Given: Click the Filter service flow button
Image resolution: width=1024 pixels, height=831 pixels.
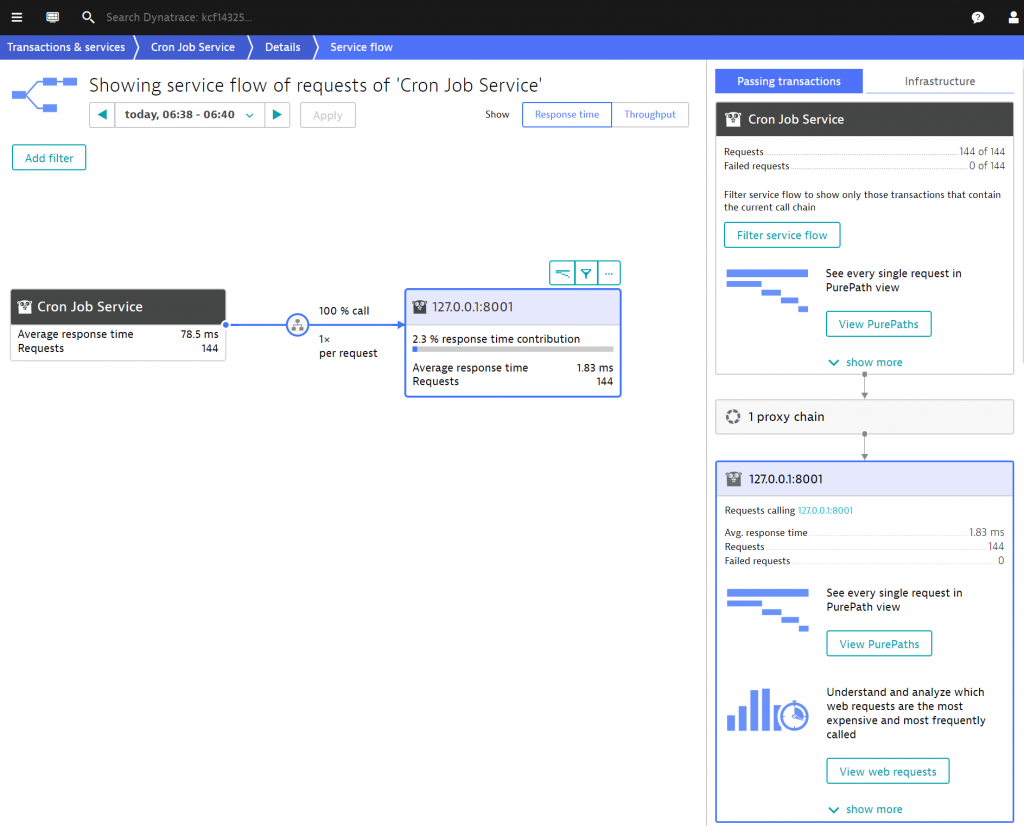Looking at the screenshot, I should pyautogui.click(x=782, y=235).
